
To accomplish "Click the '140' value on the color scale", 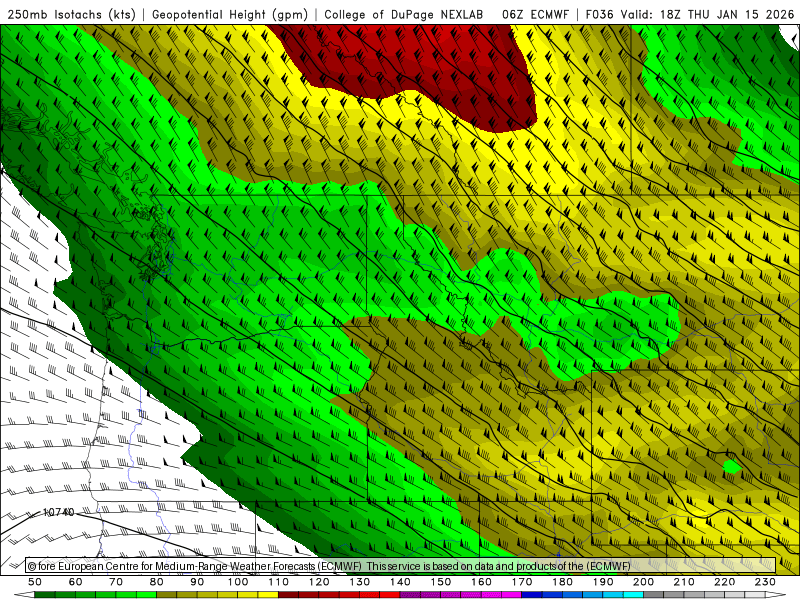I will 400,582.
